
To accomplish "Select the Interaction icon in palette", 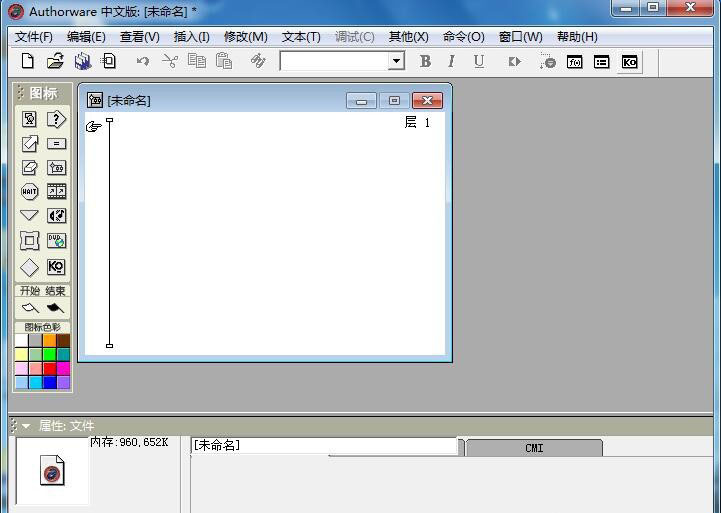I will tap(56, 120).
